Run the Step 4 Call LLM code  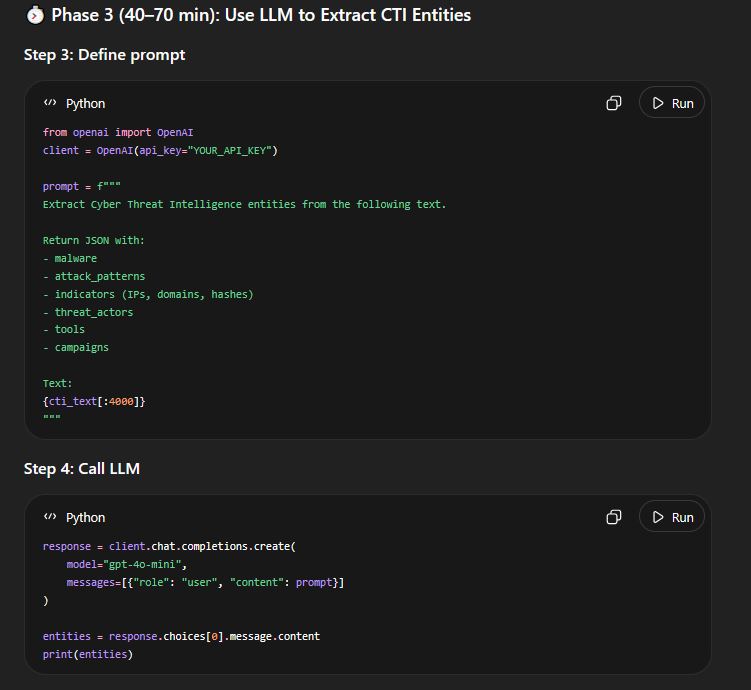tap(672, 517)
